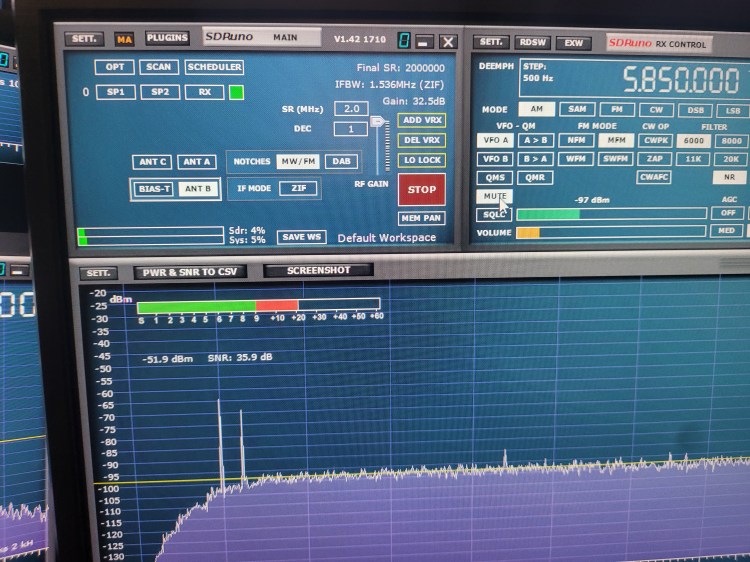
Task: Select antenna ANT B
Action: click(x=198, y=189)
